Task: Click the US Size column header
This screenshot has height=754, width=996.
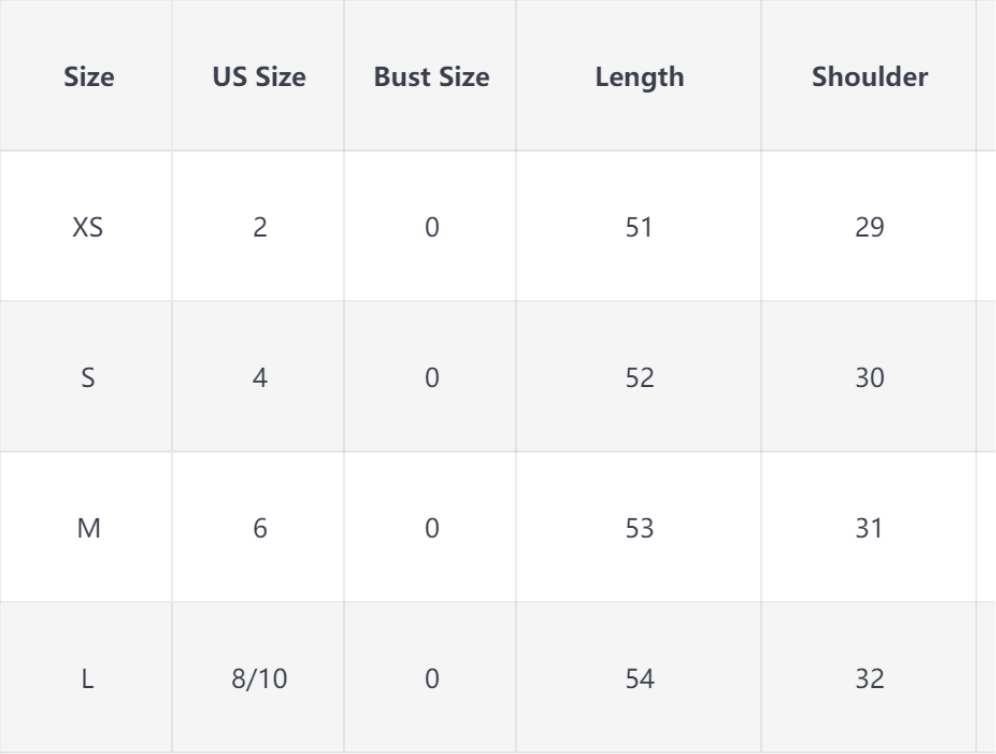Action: pyautogui.click(x=259, y=77)
